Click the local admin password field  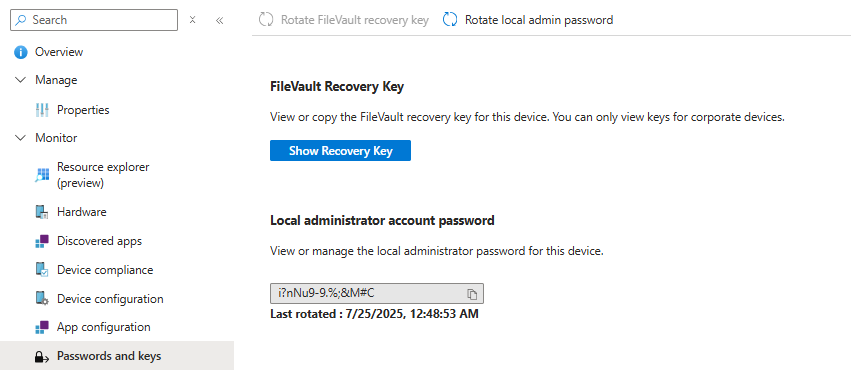click(377, 293)
